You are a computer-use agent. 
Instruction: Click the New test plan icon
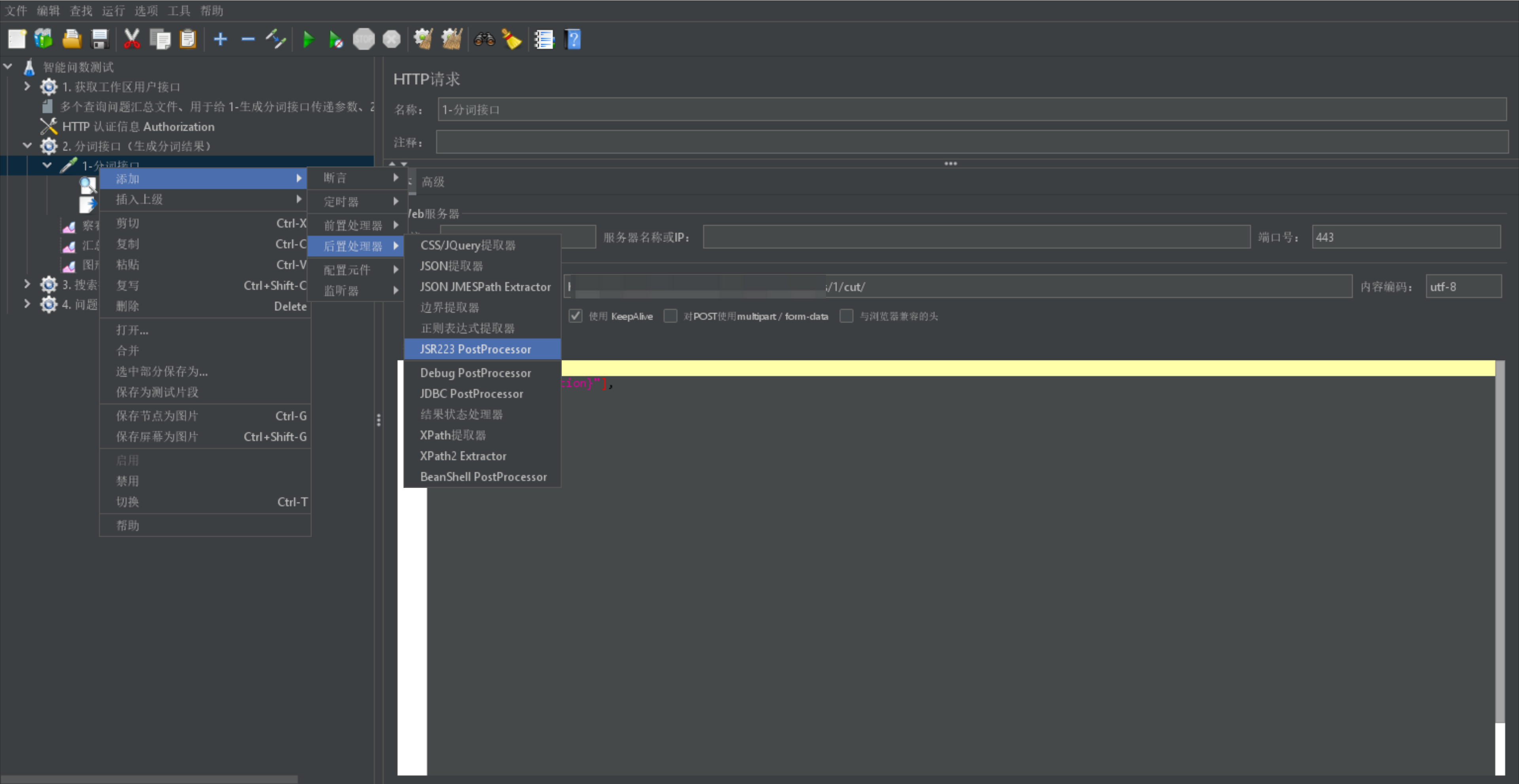click(17, 40)
